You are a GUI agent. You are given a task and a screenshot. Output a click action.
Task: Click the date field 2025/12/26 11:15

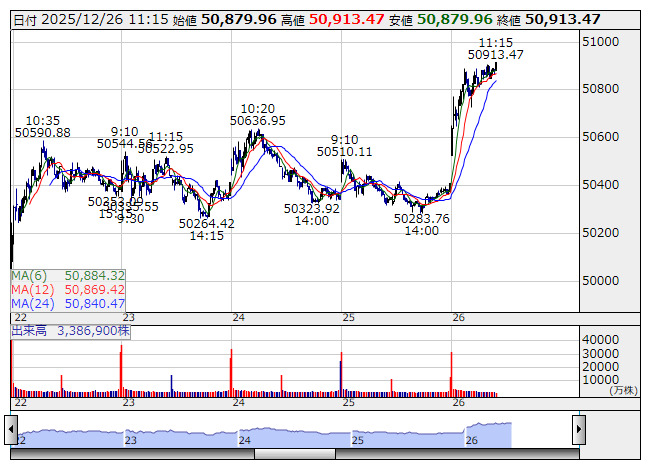pos(105,19)
